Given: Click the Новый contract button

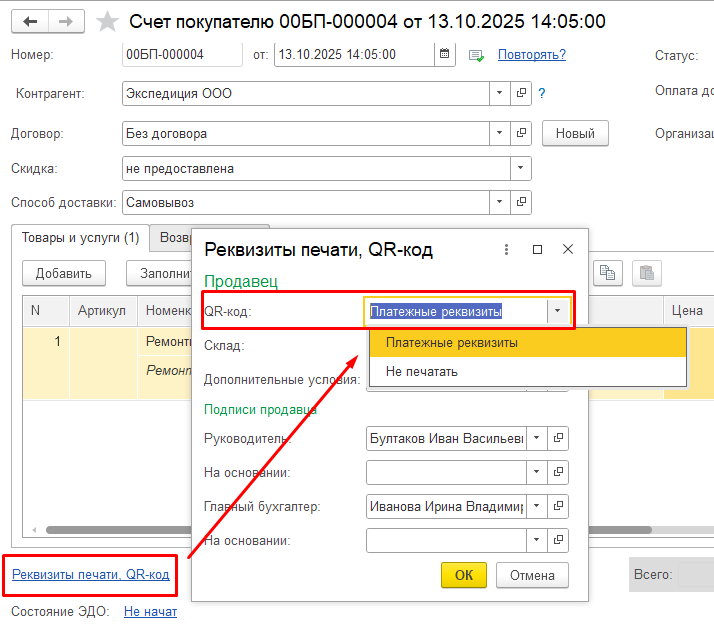Looking at the screenshot, I should click(x=575, y=133).
